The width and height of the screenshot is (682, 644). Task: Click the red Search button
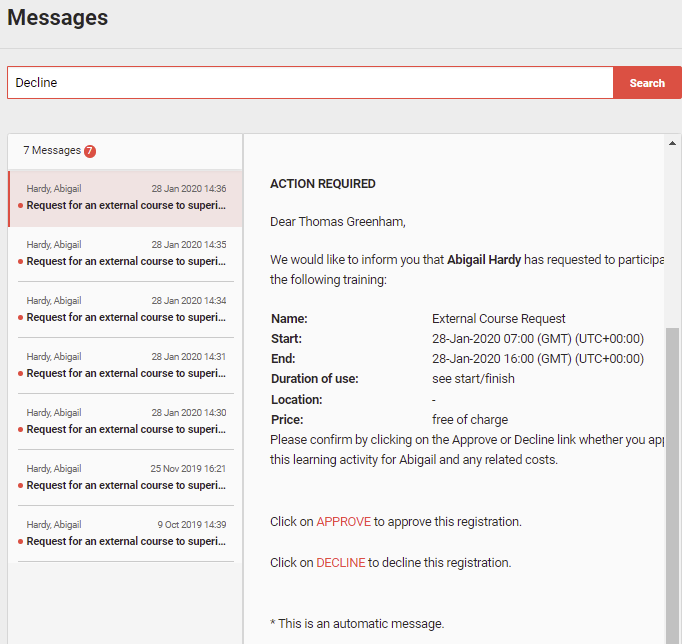coord(647,83)
